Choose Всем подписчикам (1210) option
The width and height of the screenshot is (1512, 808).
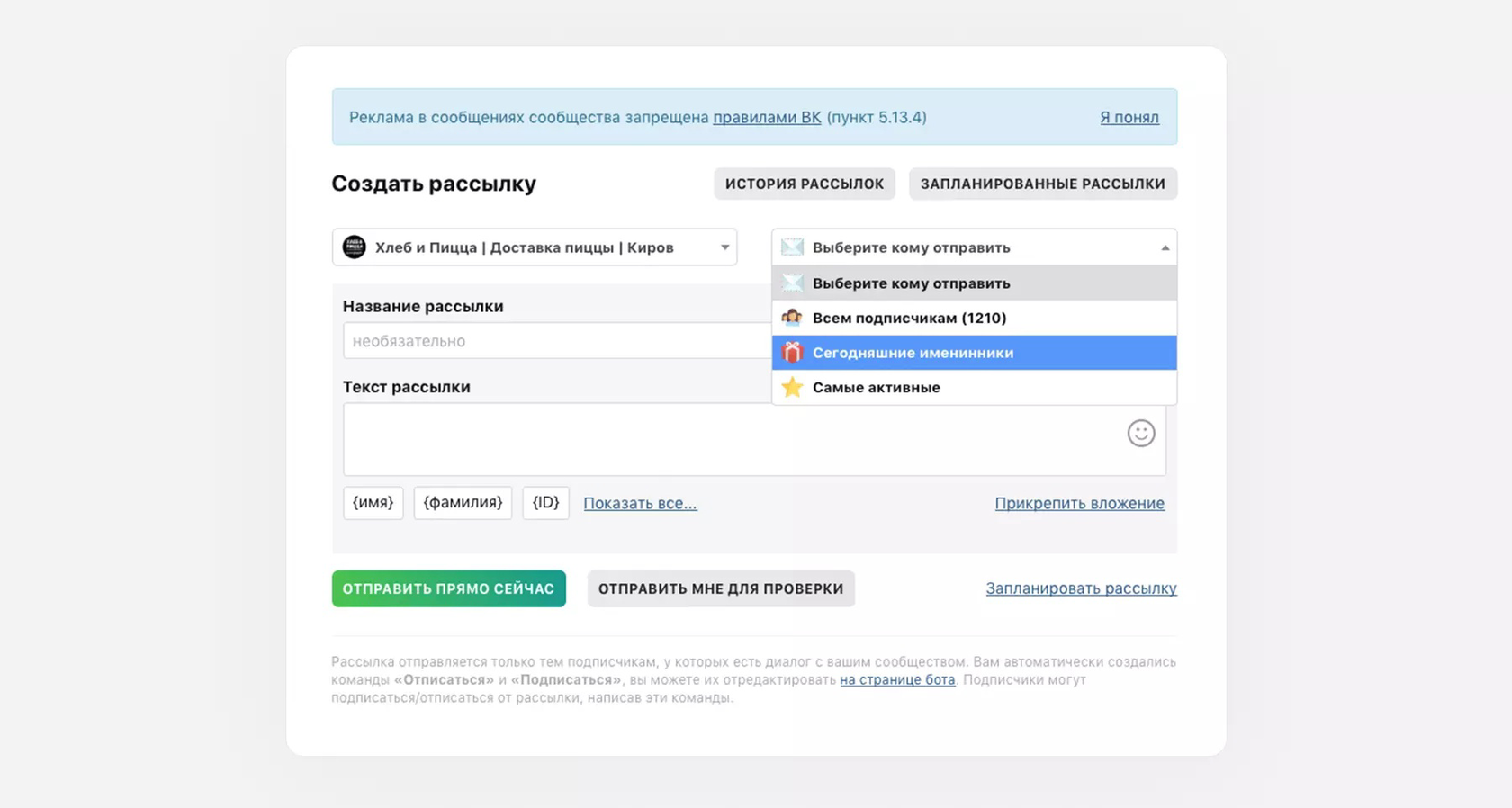coord(974,318)
